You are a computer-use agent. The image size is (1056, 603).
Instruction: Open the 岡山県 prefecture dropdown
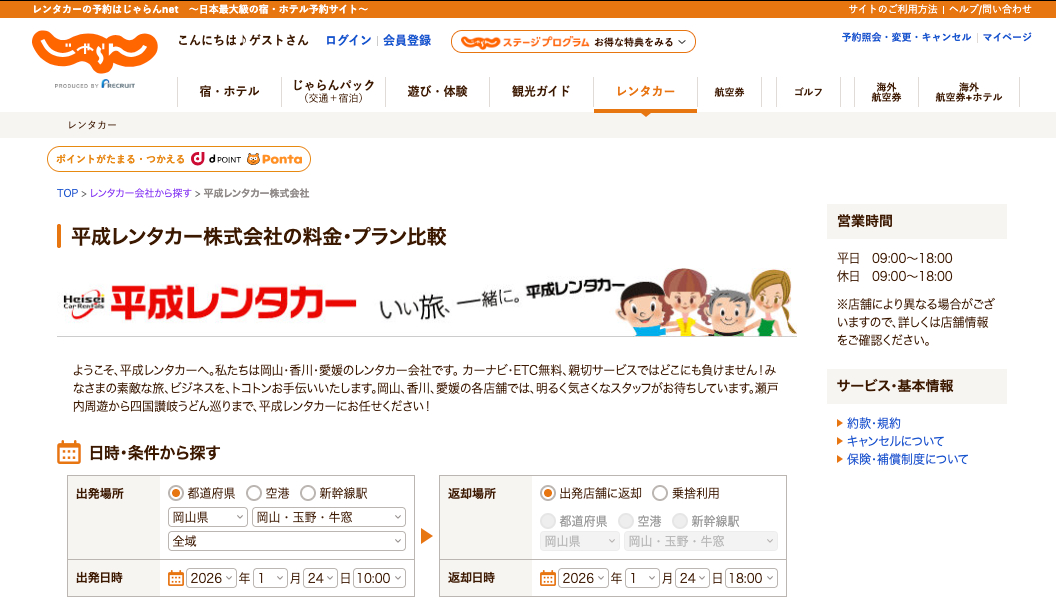(x=207, y=517)
